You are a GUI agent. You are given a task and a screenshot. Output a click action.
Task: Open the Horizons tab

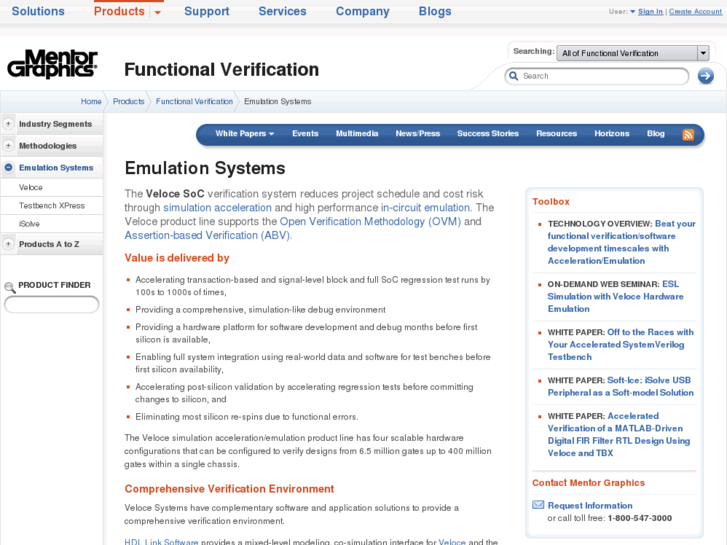coord(612,134)
